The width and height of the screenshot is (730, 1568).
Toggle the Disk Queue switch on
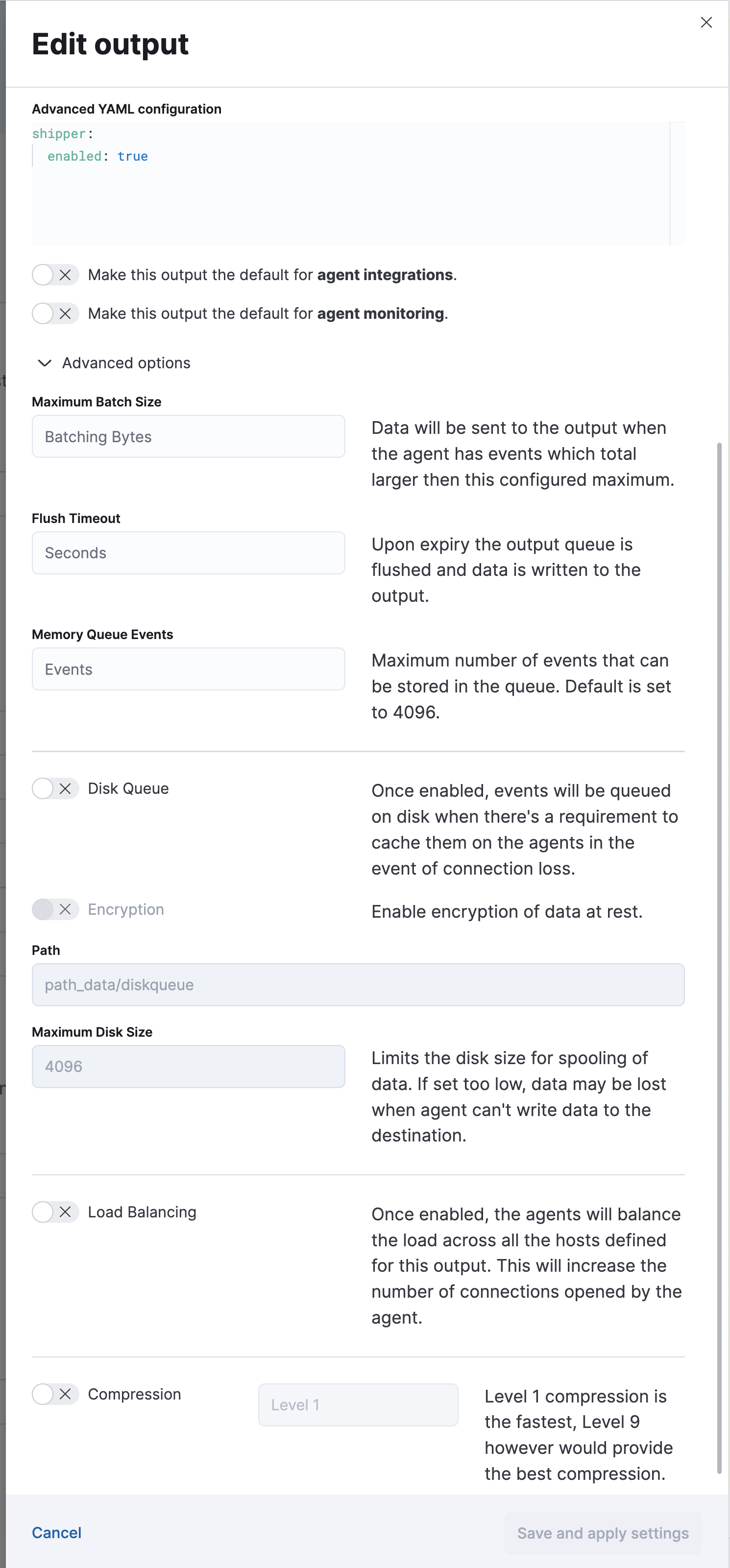(55, 788)
